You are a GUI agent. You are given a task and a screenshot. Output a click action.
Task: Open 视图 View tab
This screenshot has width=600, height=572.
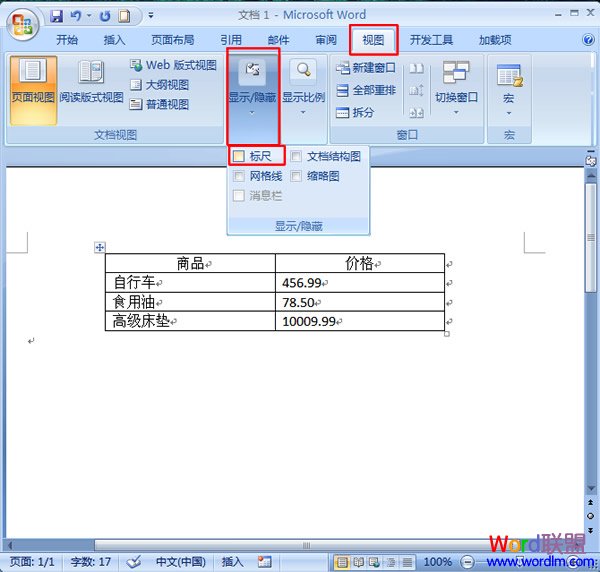pos(373,40)
